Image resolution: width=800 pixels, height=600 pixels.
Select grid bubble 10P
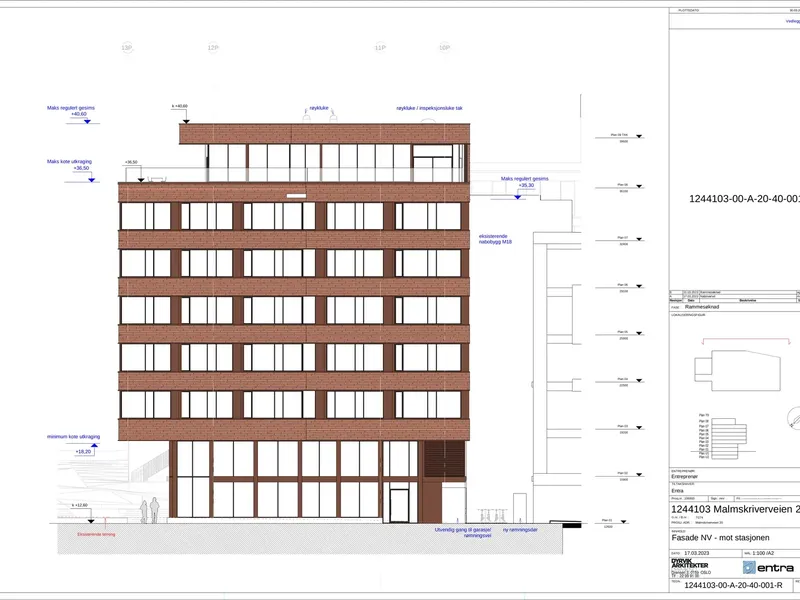point(444,47)
